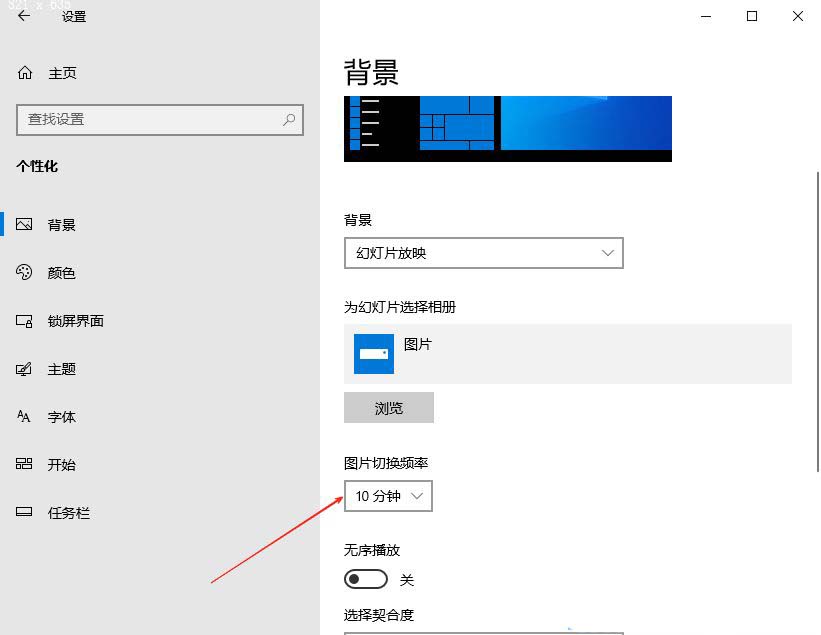Click the back arrow at top left
Screen dimensions: 821x635
[x=22, y=16]
